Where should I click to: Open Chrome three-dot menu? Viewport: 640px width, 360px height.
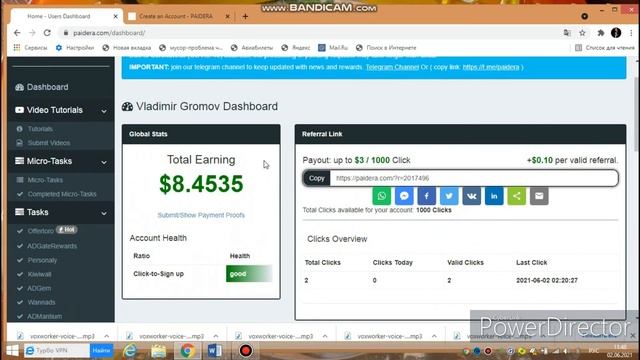pyautogui.click(x=631, y=33)
